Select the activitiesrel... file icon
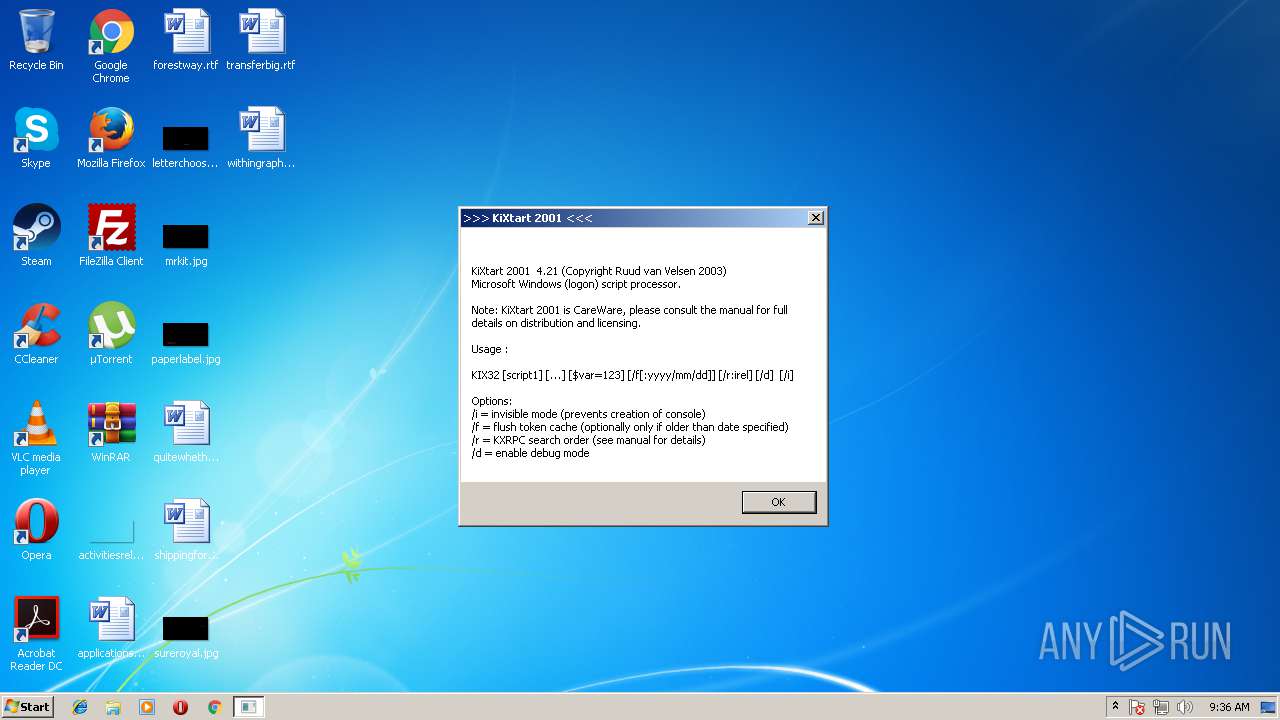The image size is (1280, 720). coord(111,538)
